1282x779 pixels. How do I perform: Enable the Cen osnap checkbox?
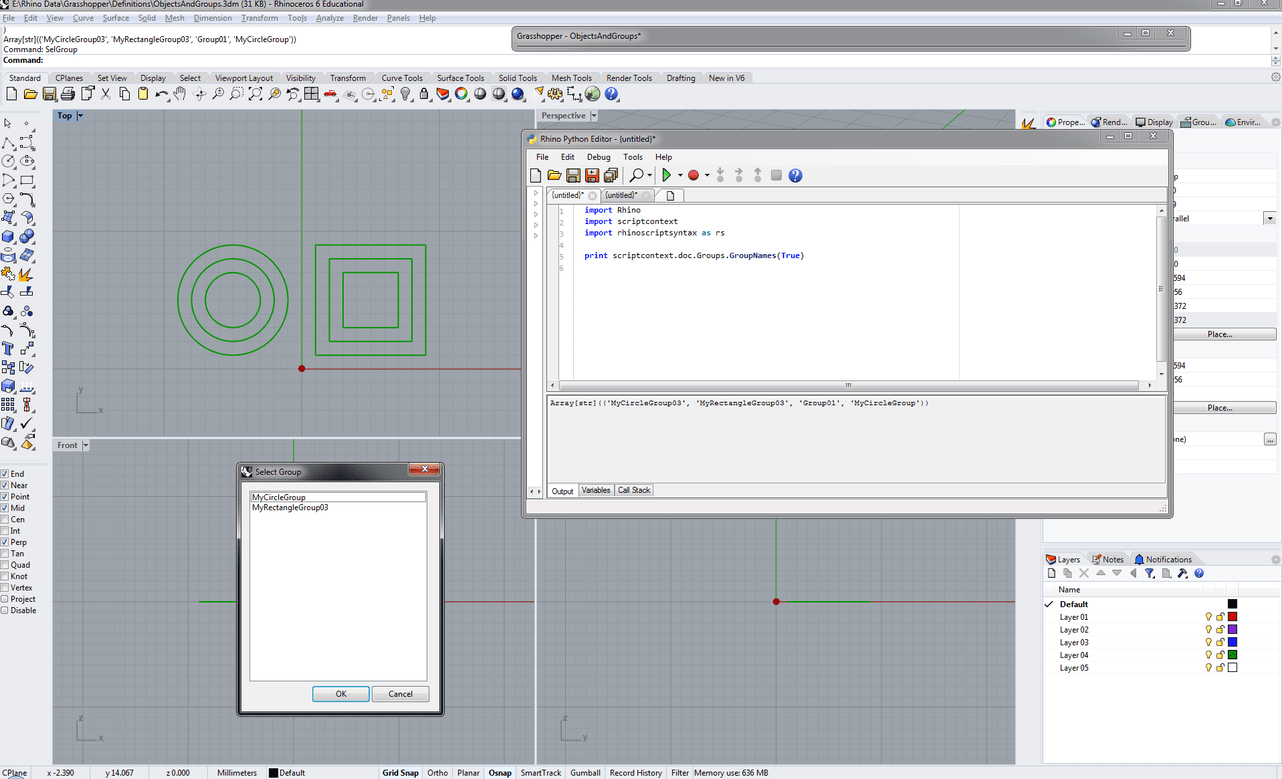5,520
